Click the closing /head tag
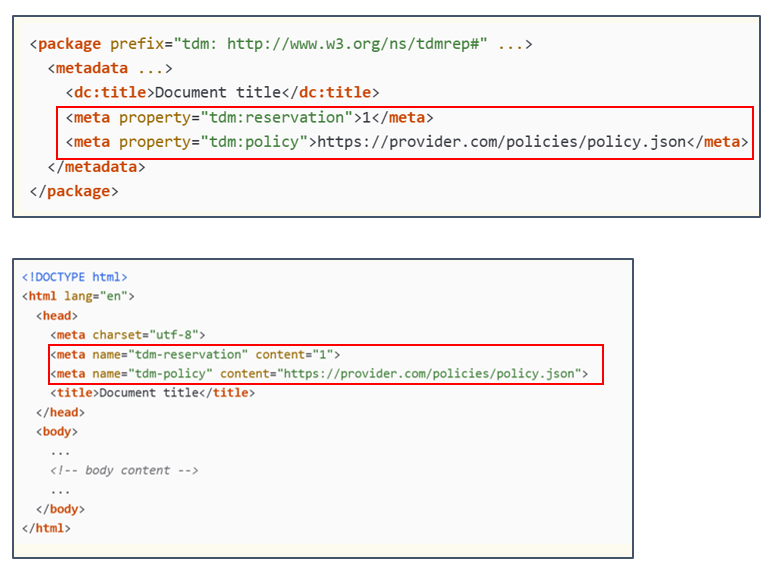The width and height of the screenshot is (776, 580). pyautogui.click(x=60, y=412)
